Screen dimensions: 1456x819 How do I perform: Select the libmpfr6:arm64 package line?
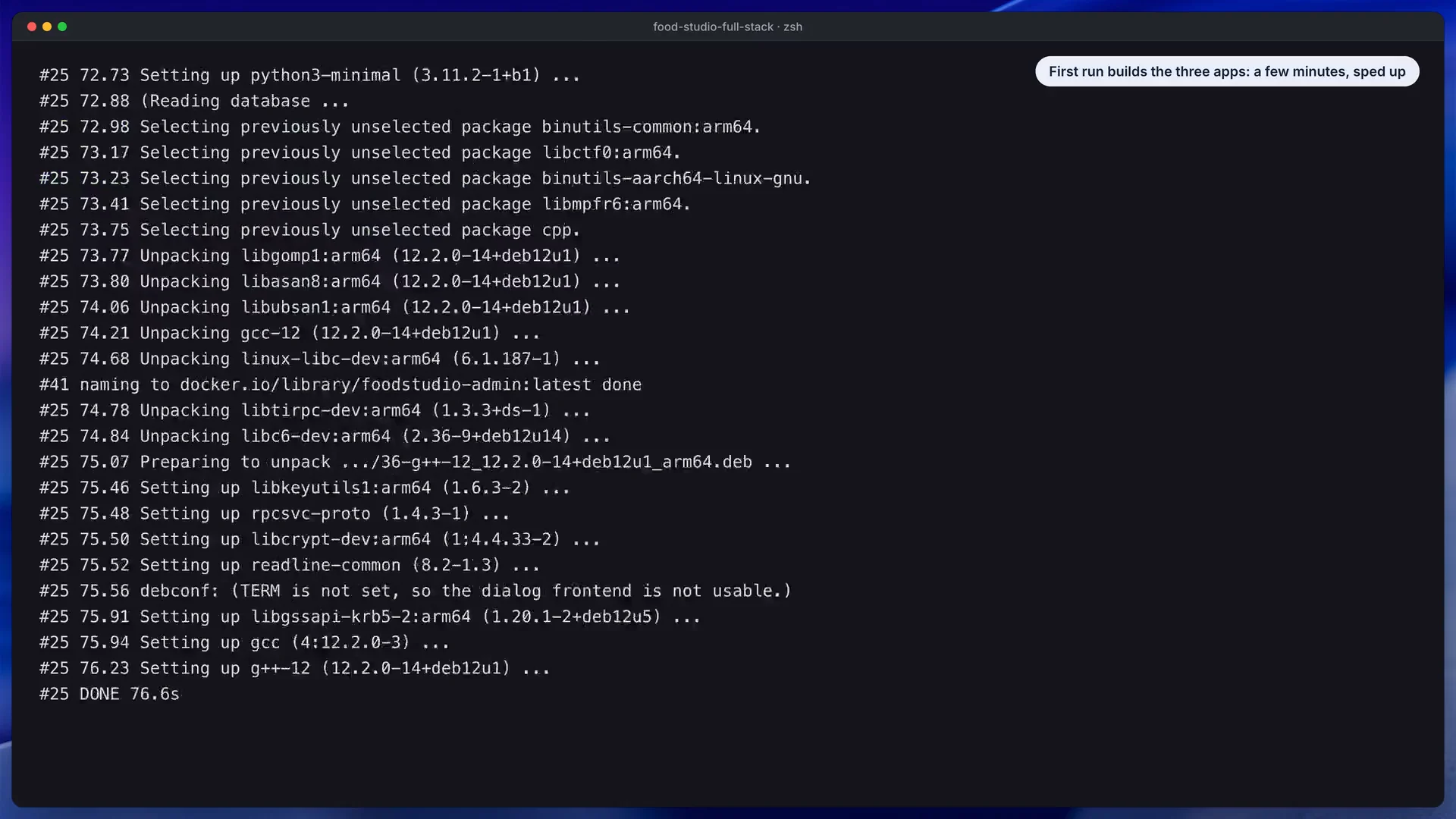pyautogui.click(x=365, y=204)
